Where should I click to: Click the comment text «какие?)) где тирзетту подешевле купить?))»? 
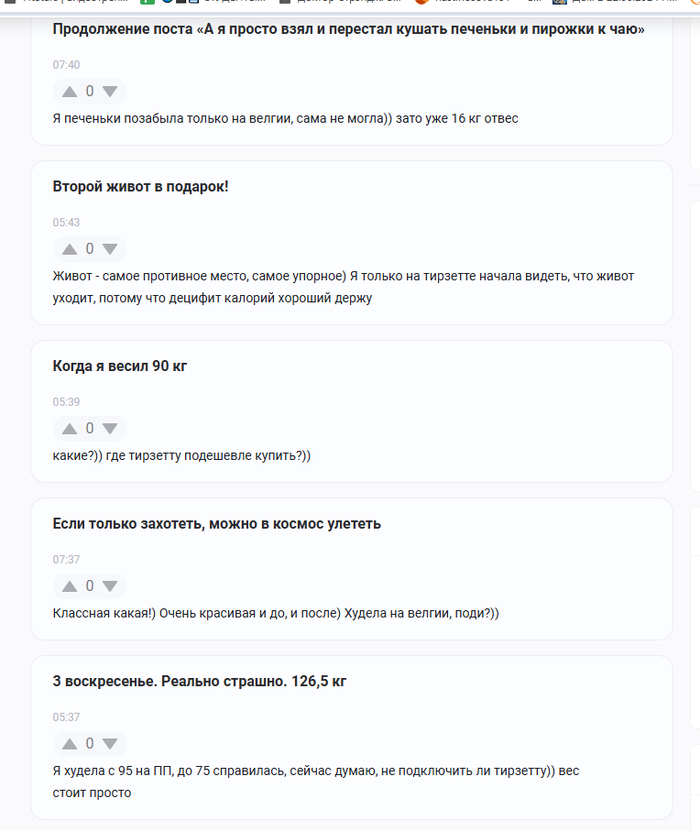pyautogui.click(x=182, y=456)
